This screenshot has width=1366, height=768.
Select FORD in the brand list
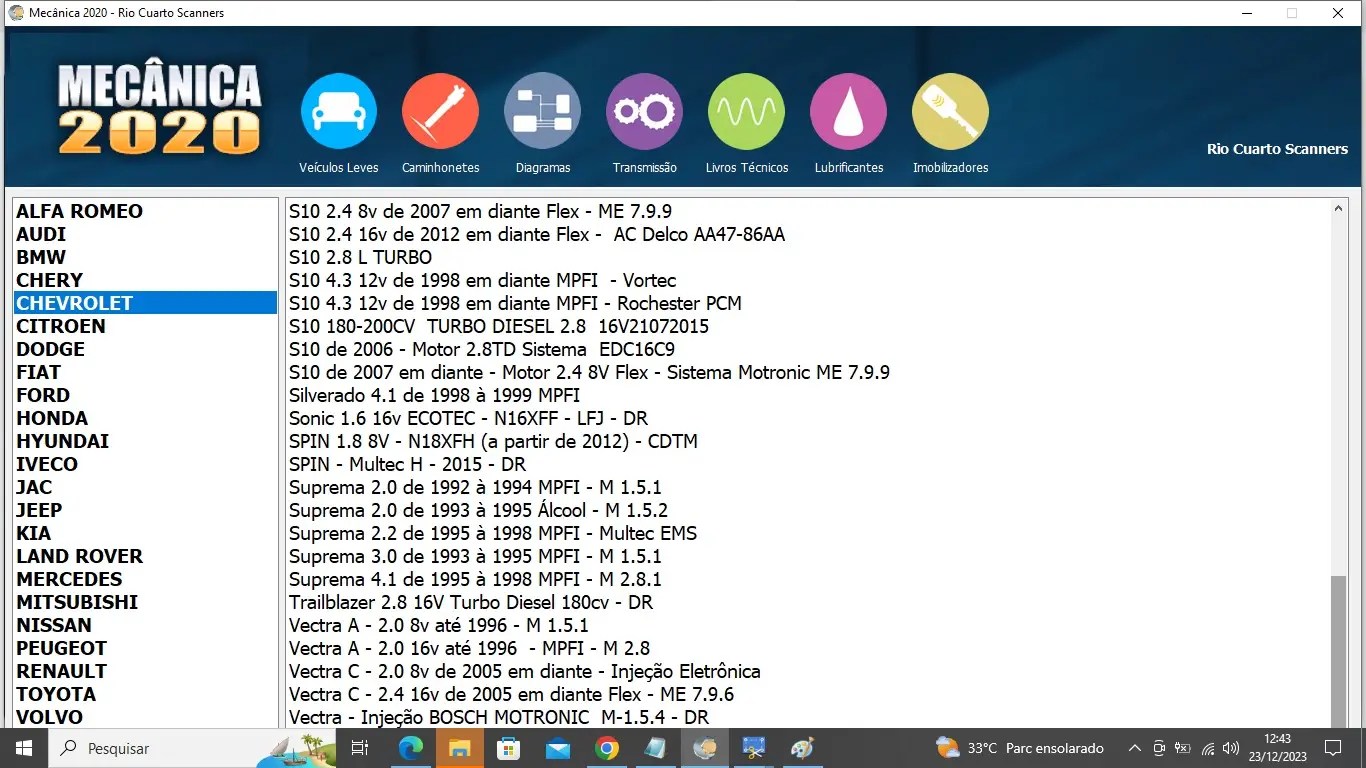click(145, 395)
